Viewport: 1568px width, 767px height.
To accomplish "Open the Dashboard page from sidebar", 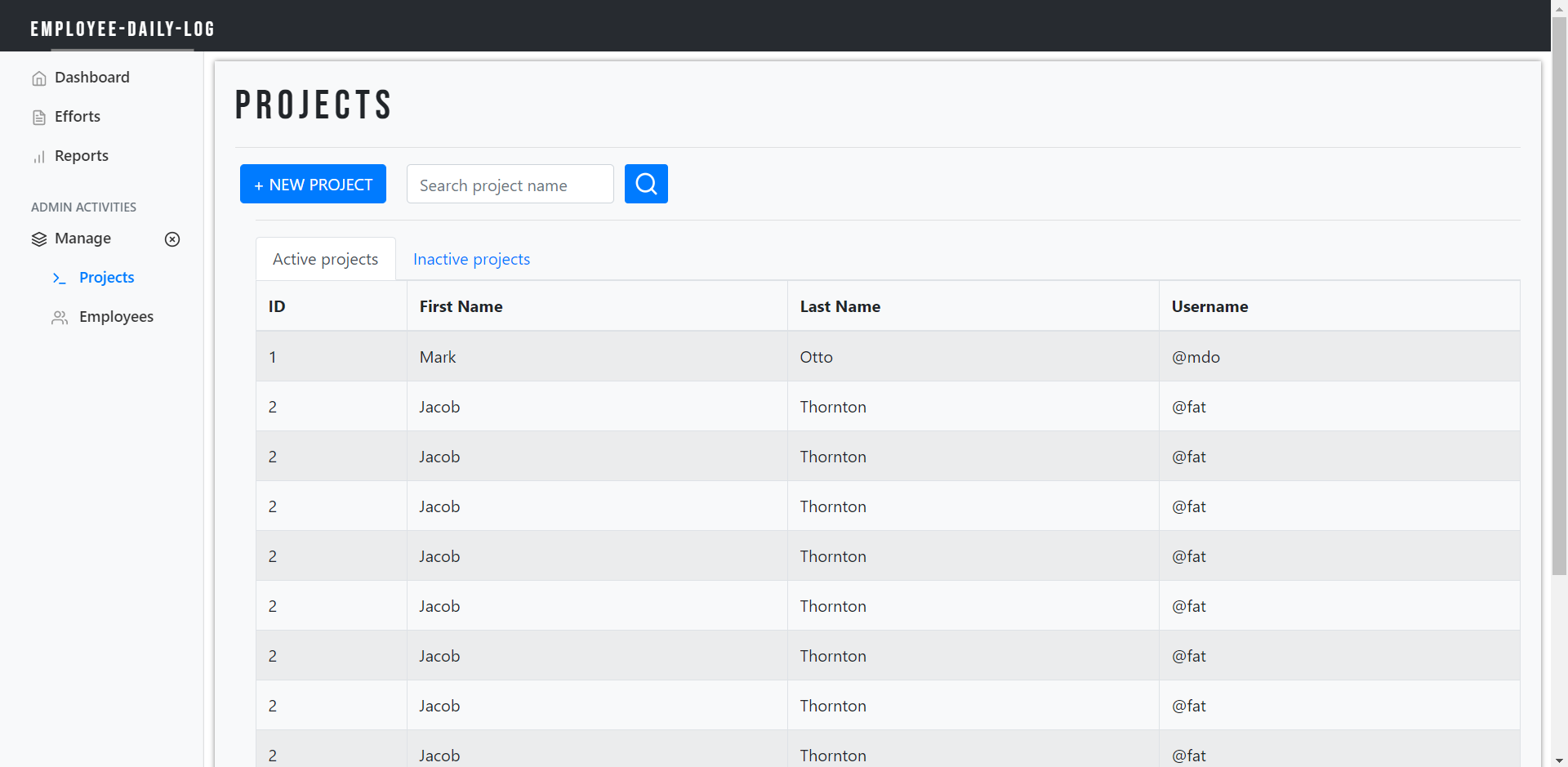I will coord(92,78).
